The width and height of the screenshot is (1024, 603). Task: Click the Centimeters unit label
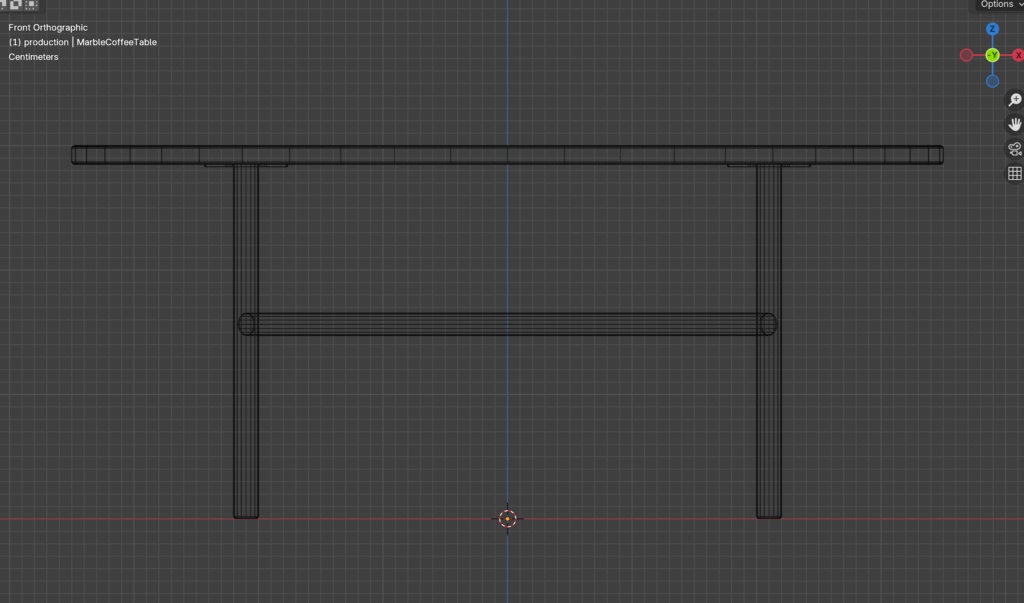(x=33, y=57)
